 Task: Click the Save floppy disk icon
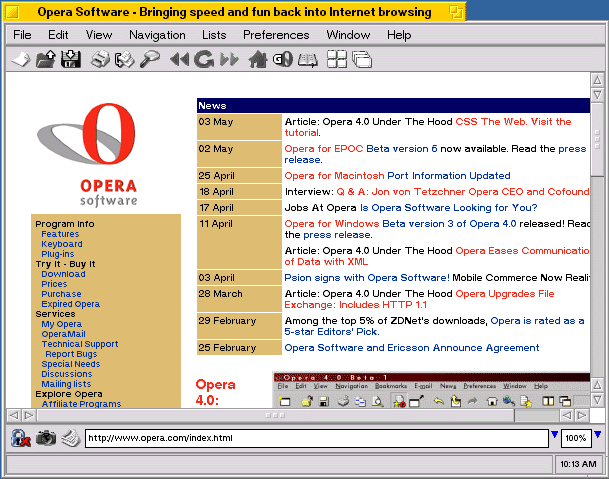tap(71, 59)
